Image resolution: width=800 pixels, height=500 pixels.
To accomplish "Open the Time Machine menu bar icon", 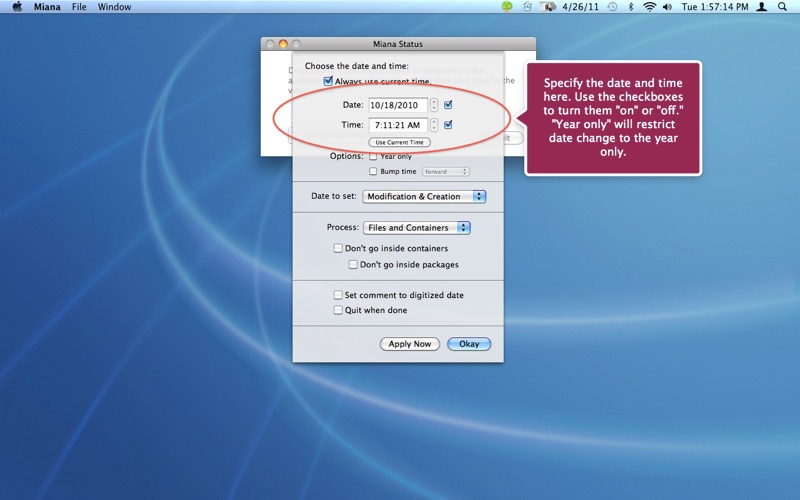I will (x=612, y=7).
